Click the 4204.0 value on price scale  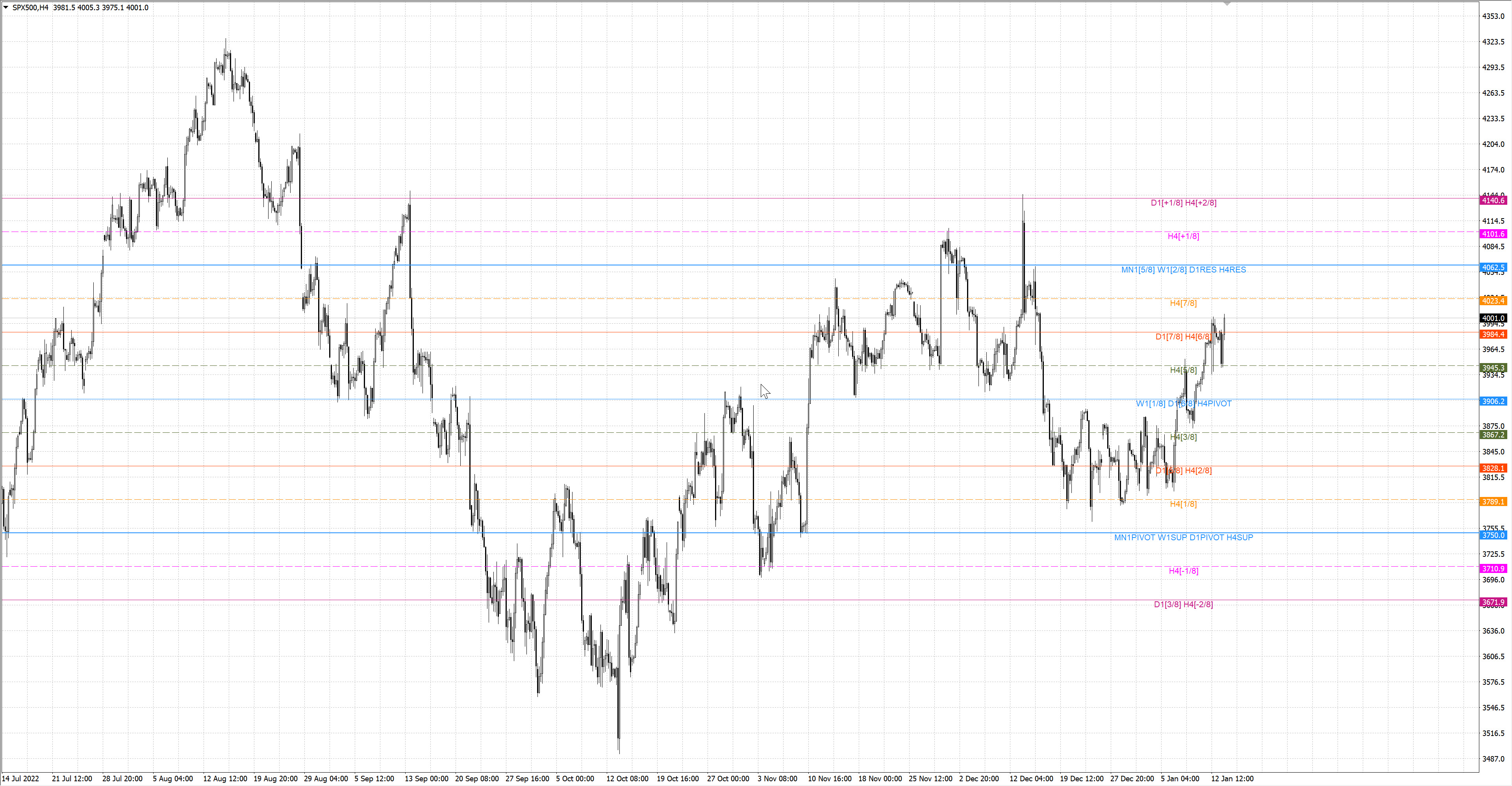tap(1493, 145)
